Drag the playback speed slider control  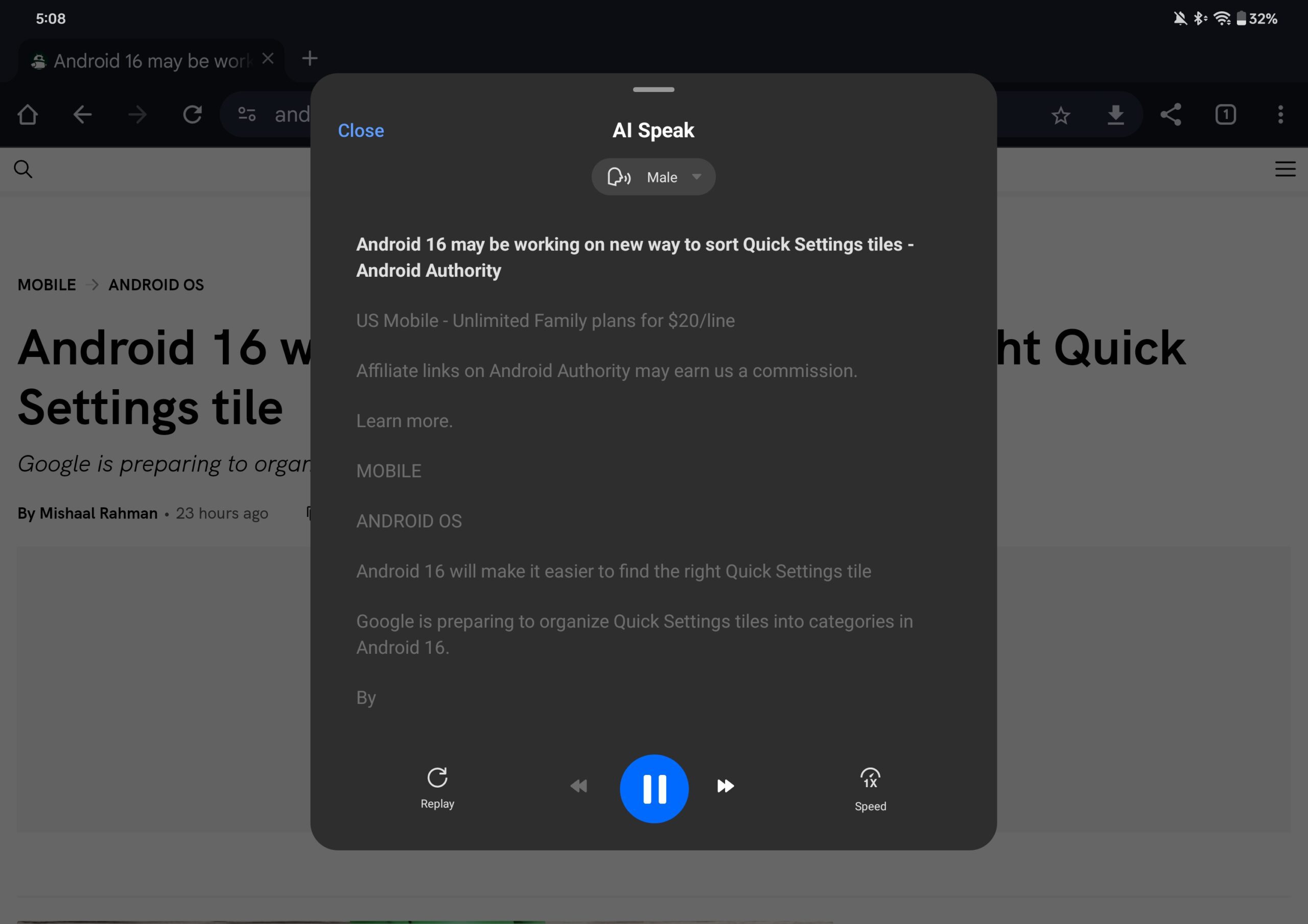click(870, 787)
